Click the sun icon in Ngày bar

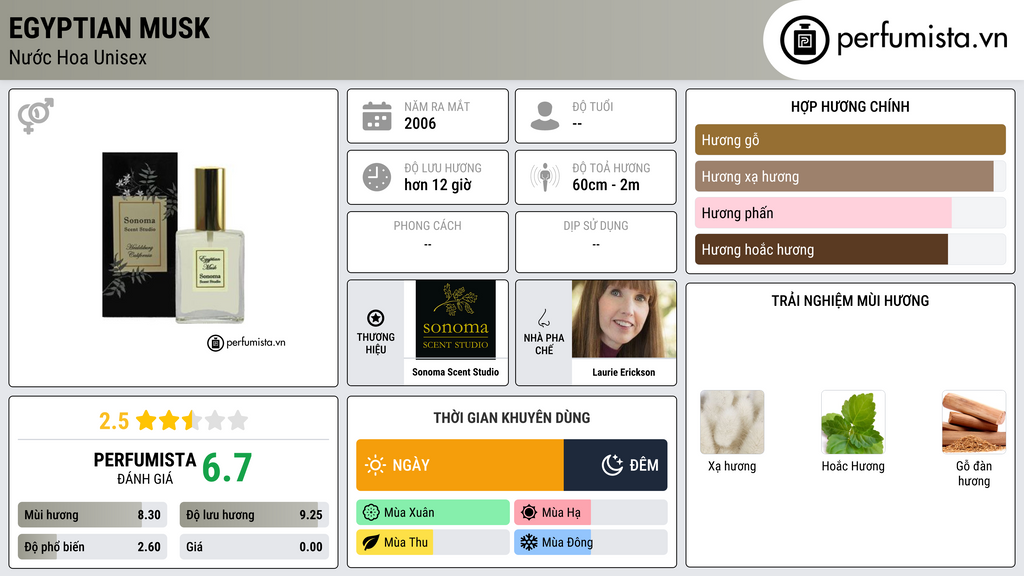click(x=375, y=465)
